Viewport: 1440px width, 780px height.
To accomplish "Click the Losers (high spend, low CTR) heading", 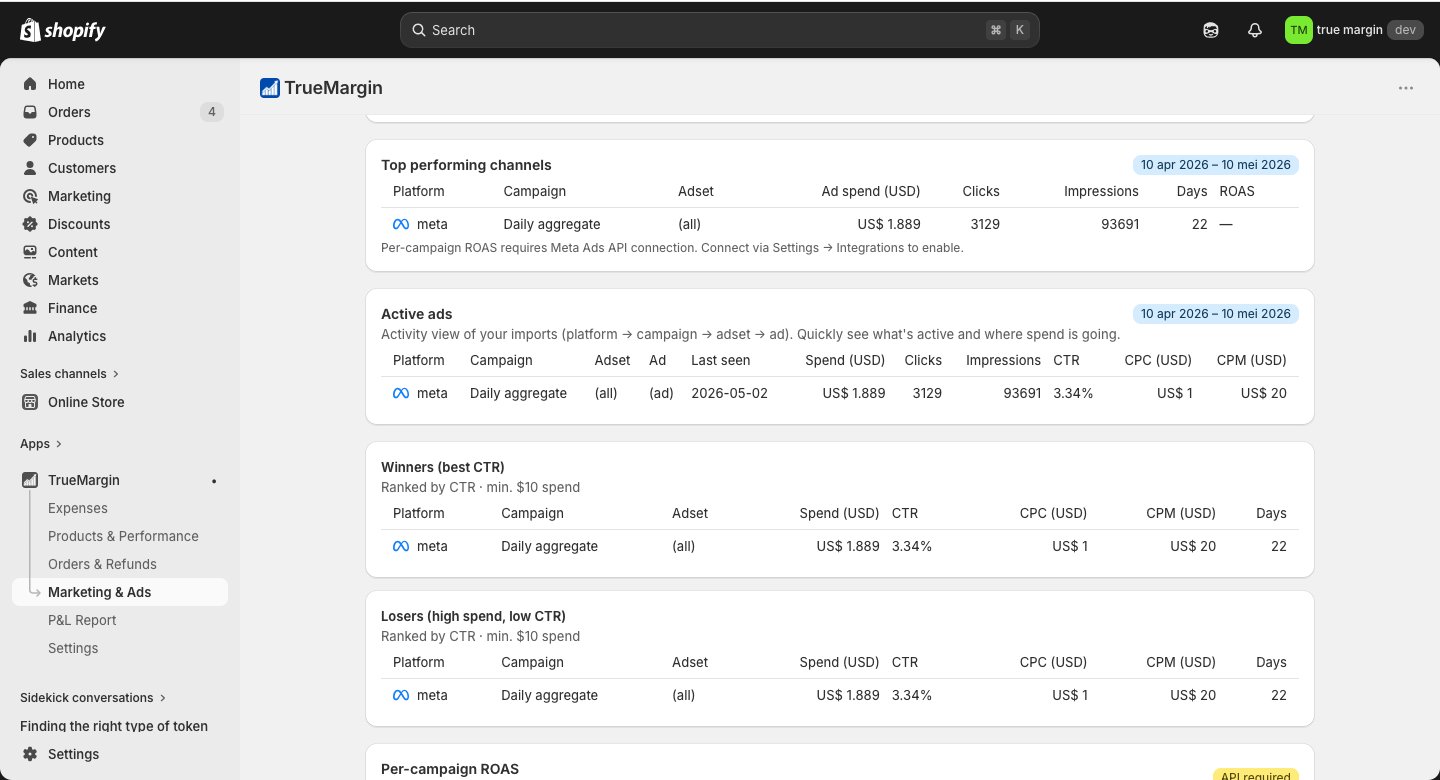I will [473, 616].
